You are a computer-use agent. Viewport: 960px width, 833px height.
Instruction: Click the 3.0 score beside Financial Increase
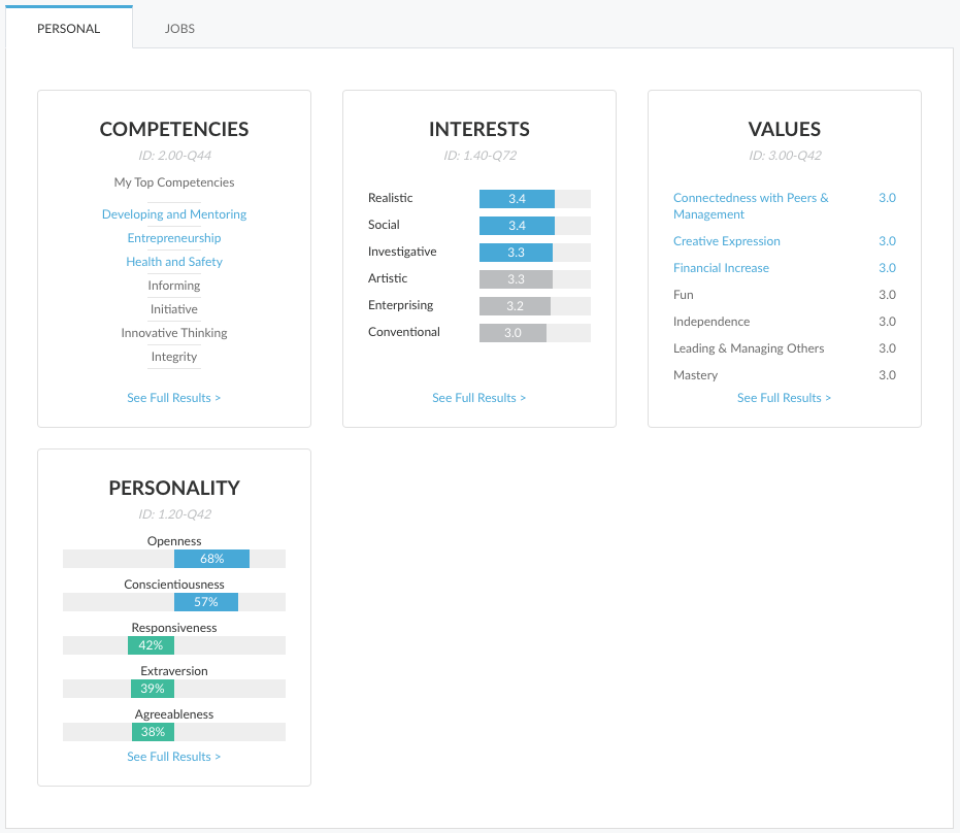(887, 268)
